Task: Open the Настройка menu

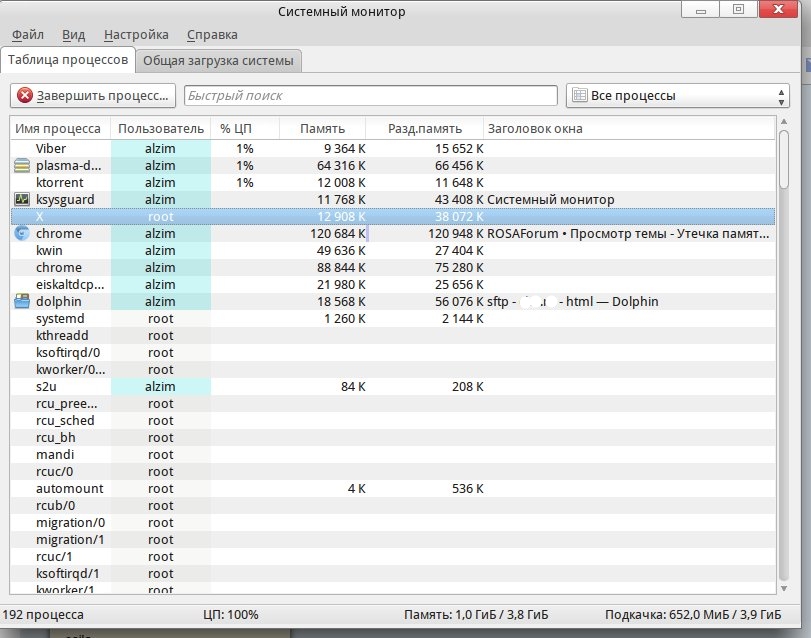Action: point(136,35)
